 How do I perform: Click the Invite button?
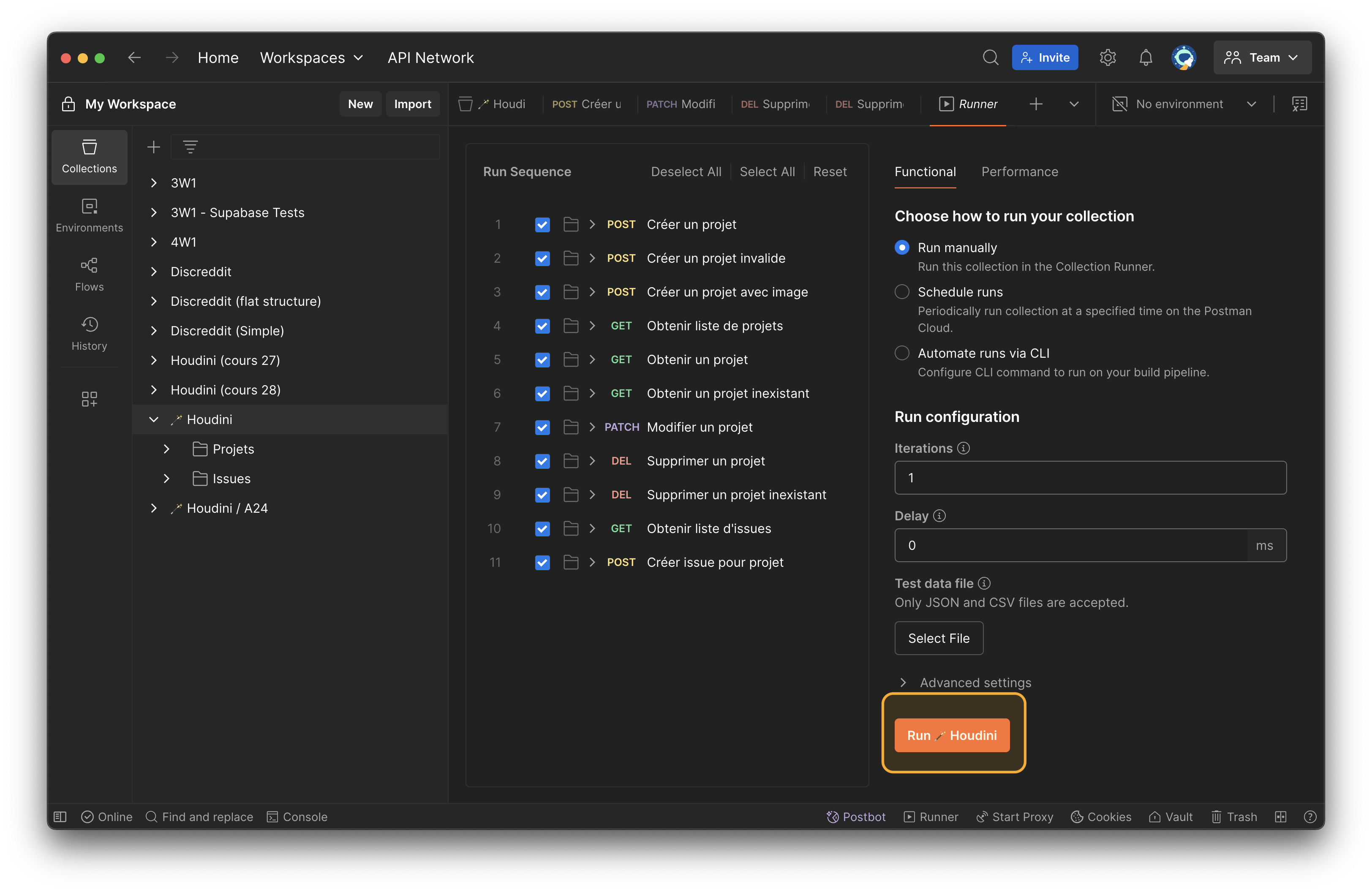1045,57
